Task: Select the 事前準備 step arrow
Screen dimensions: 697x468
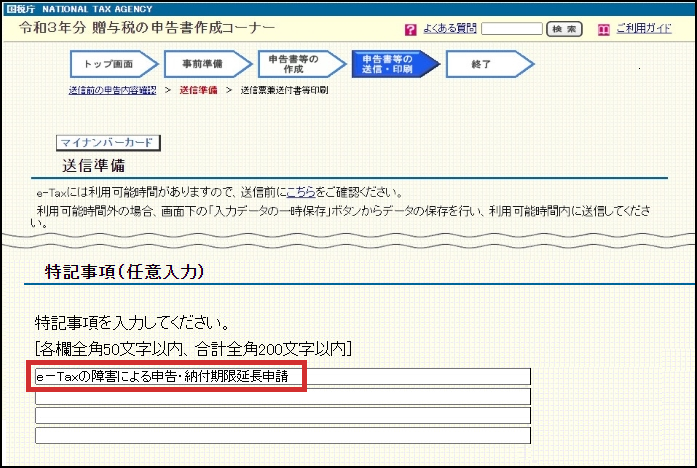Action: pyautogui.click(x=208, y=64)
